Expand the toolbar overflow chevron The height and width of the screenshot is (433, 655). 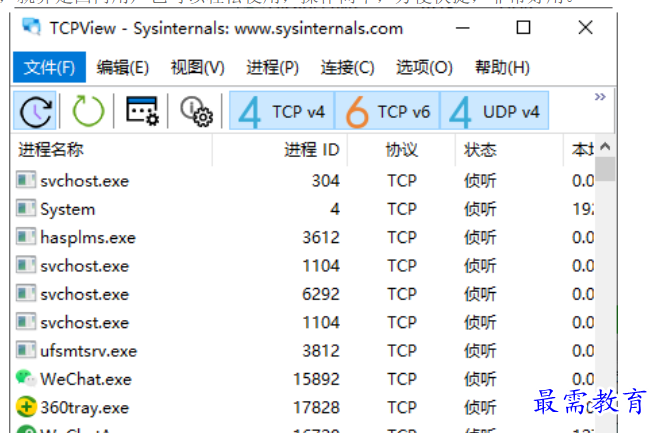click(x=600, y=97)
